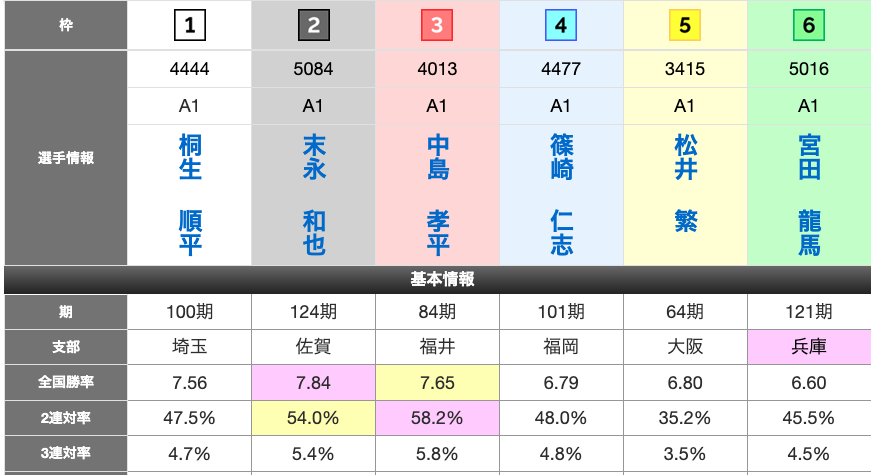Open racer 末永和也 profile link
Image resolution: width=871 pixels, height=475 pixels.
click(x=314, y=195)
